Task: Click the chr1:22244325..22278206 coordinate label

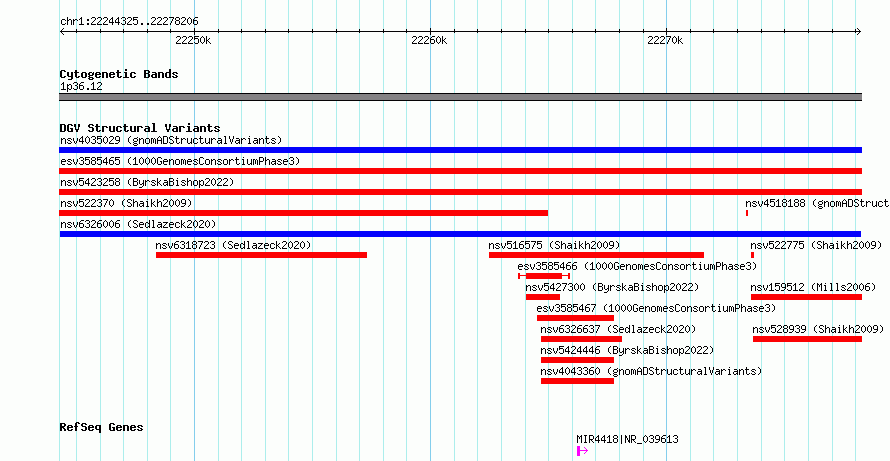Action: [x=129, y=22]
